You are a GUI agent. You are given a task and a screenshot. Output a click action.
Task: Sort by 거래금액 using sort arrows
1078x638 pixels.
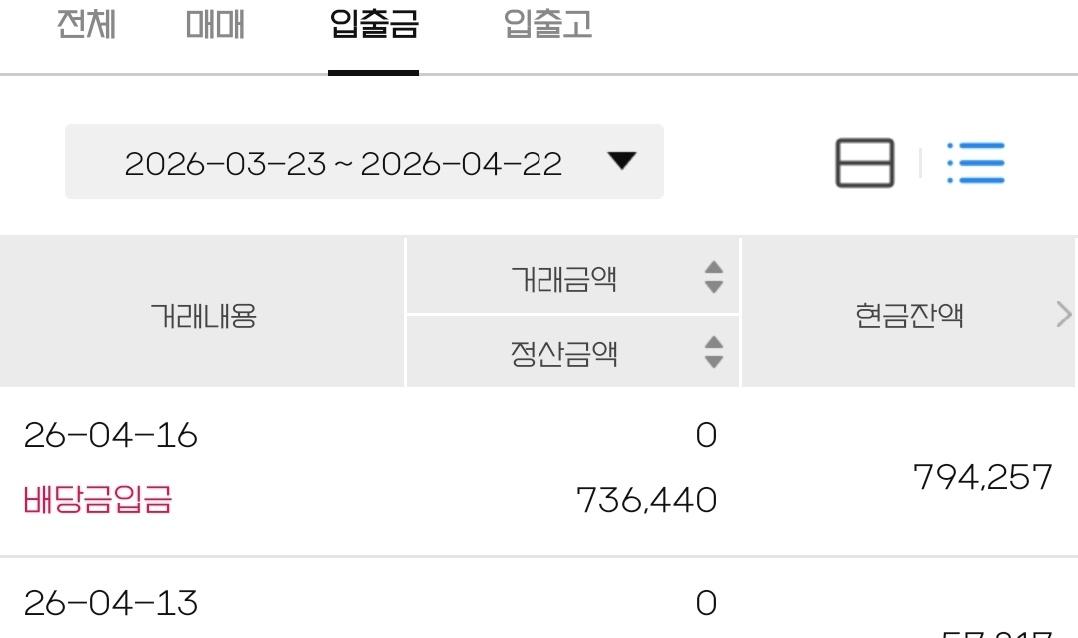[x=714, y=277]
